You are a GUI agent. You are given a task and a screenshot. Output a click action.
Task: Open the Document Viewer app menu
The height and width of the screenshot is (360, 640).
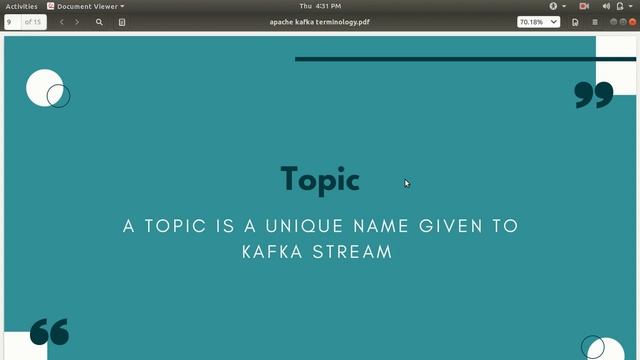pyautogui.click(x=86, y=6)
